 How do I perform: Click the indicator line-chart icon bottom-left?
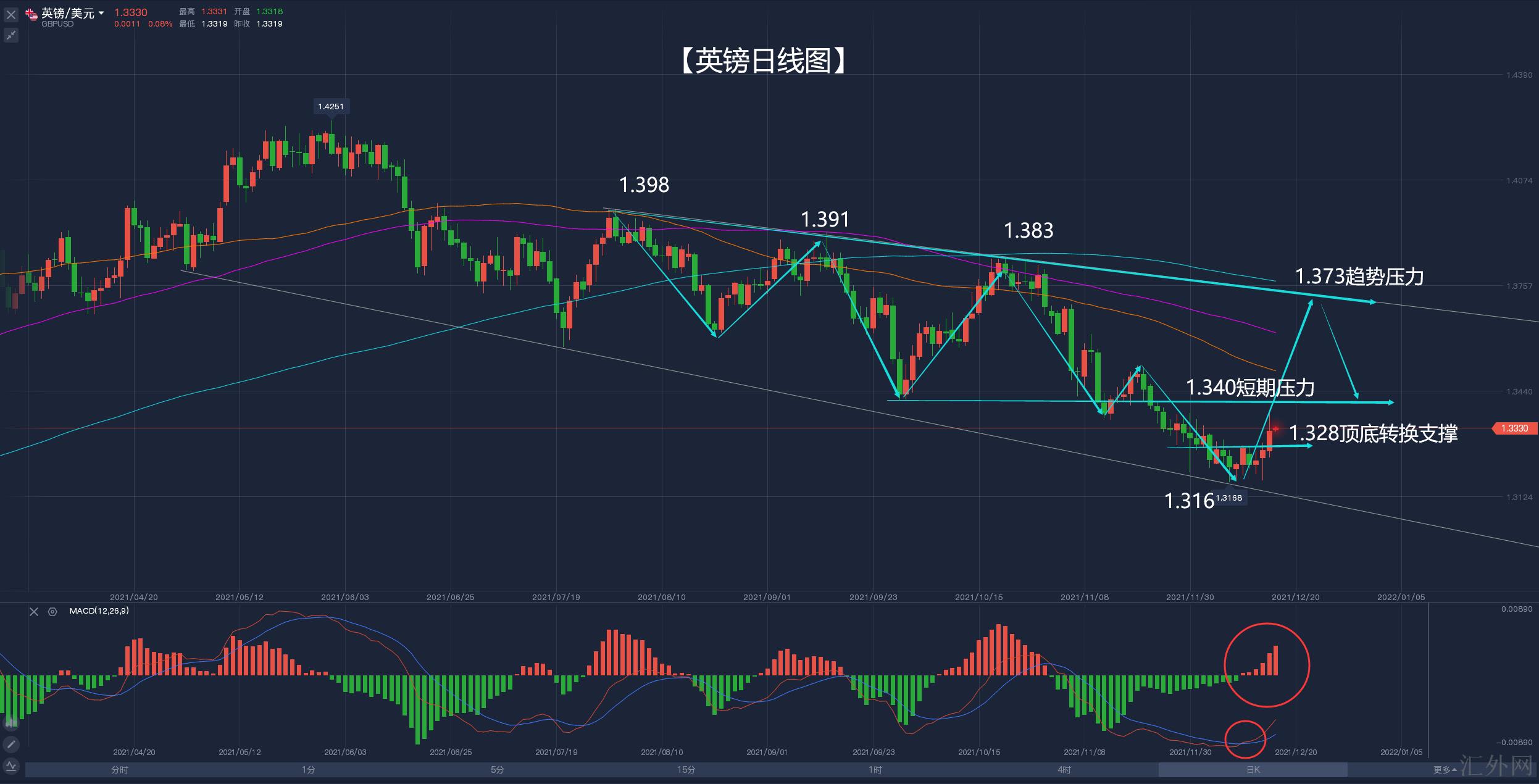11,766
